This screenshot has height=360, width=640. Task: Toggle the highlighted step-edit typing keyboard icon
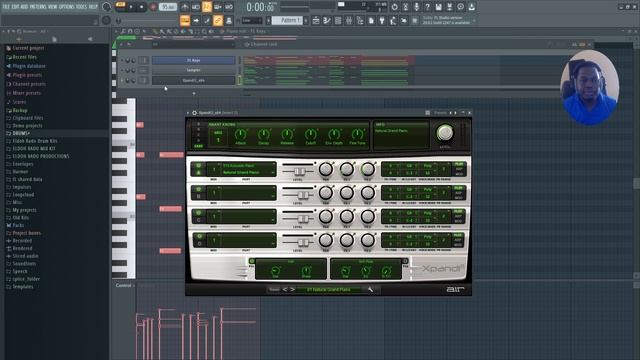[185, 20]
